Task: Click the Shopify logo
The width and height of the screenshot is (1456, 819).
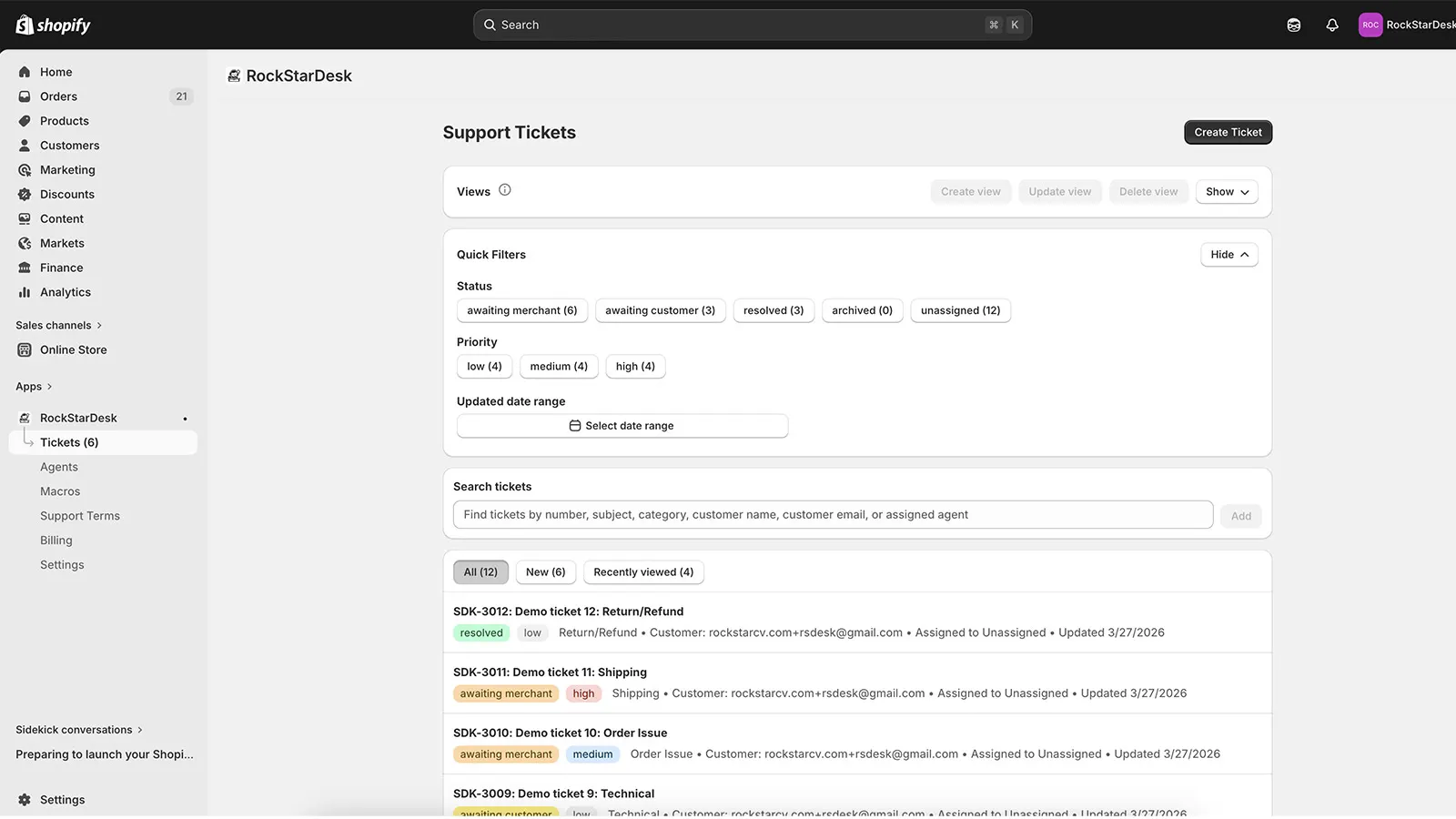Action: tap(53, 25)
